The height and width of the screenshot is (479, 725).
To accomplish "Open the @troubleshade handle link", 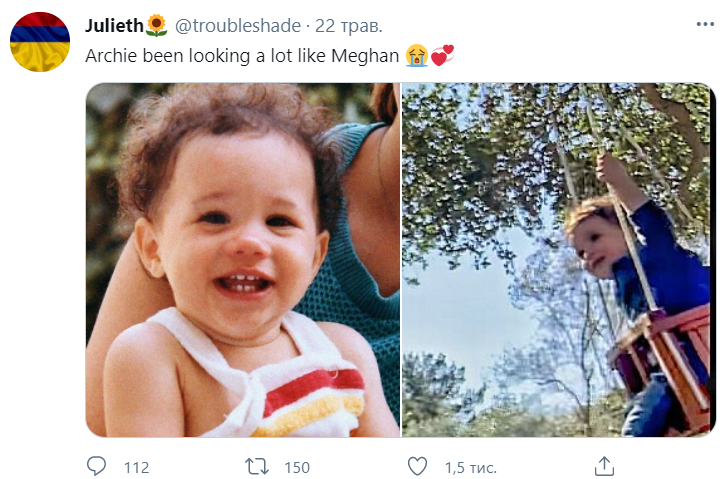I will [x=238, y=26].
